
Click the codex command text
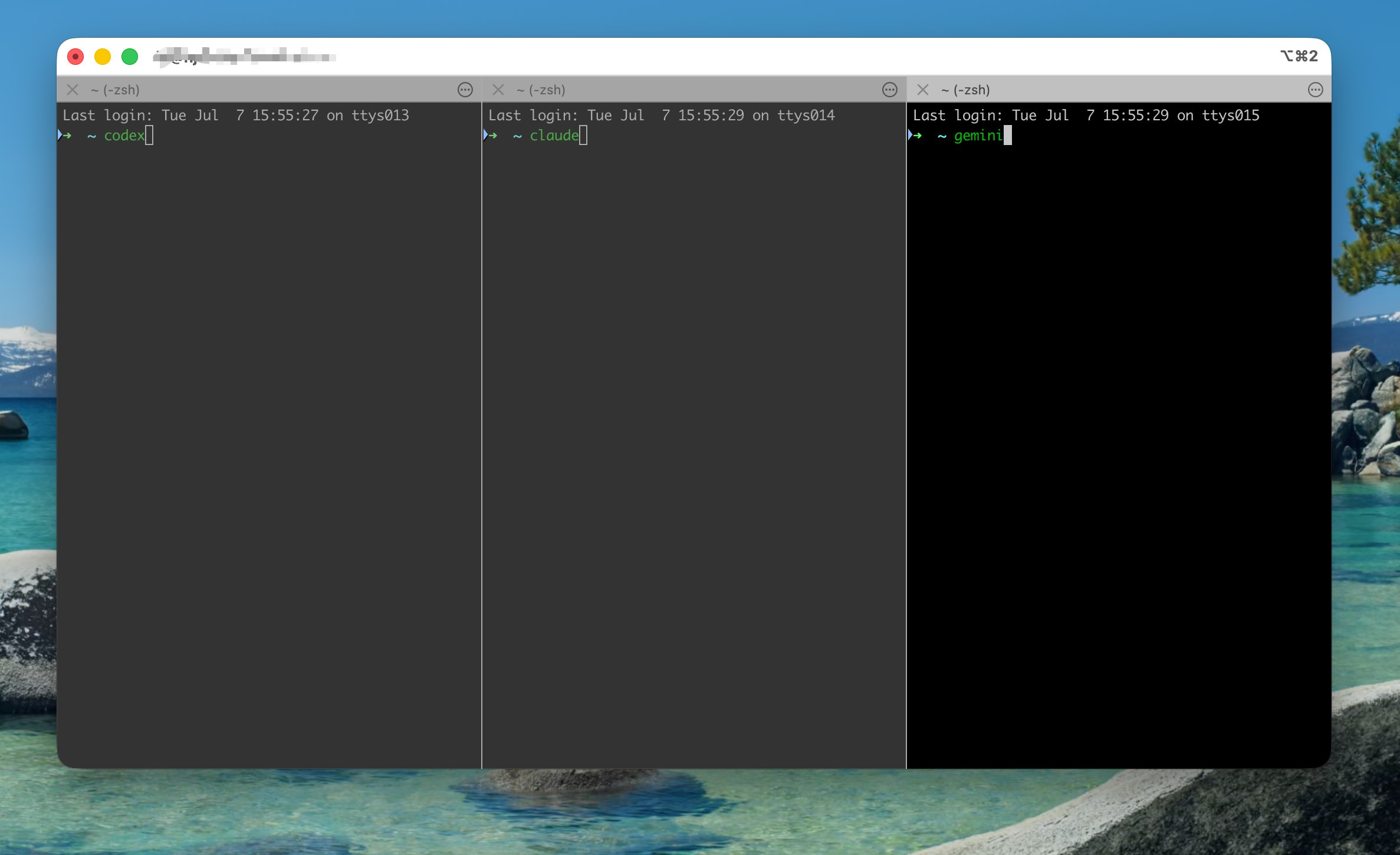point(124,136)
